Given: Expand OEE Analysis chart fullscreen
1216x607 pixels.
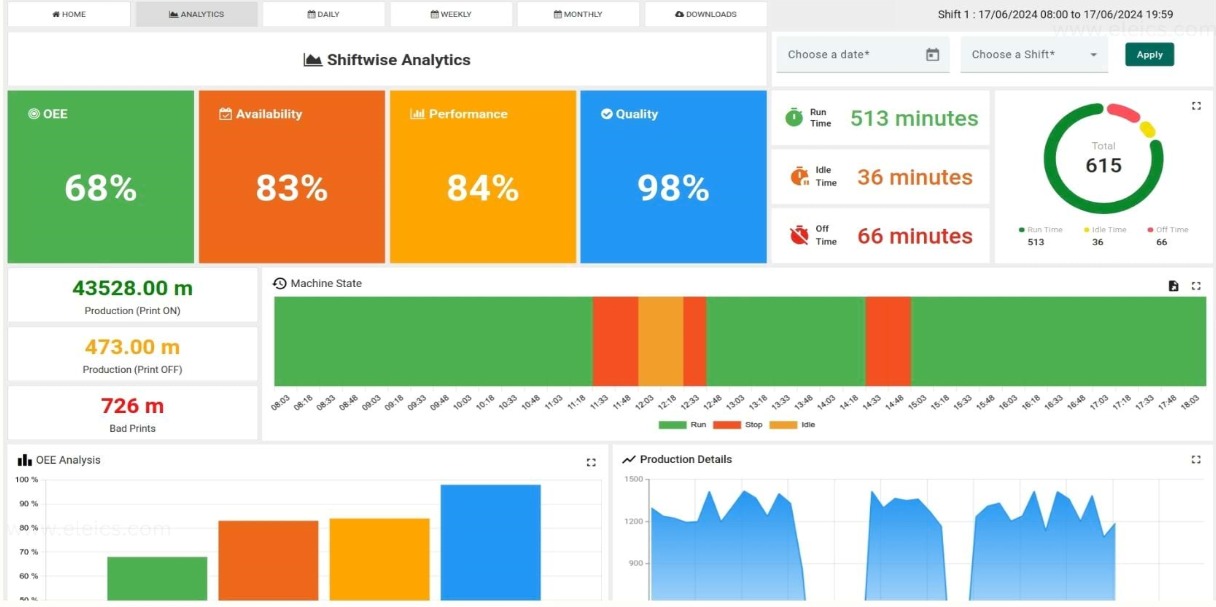Looking at the screenshot, I should pyautogui.click(x=591, y=462).
